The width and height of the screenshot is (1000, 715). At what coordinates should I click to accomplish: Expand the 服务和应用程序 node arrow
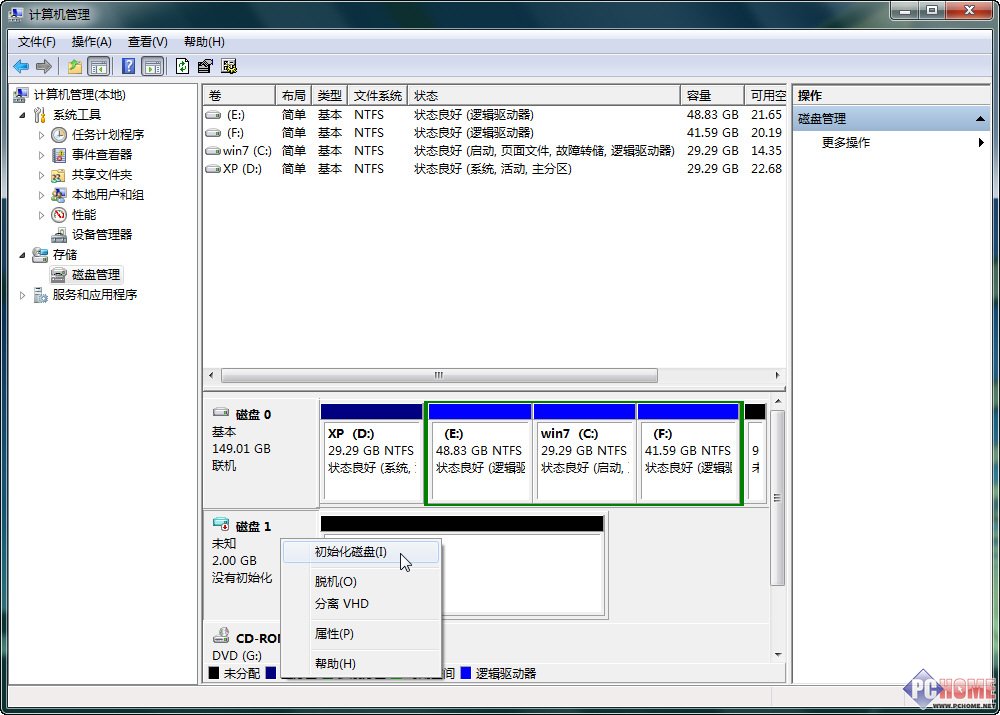22,295
